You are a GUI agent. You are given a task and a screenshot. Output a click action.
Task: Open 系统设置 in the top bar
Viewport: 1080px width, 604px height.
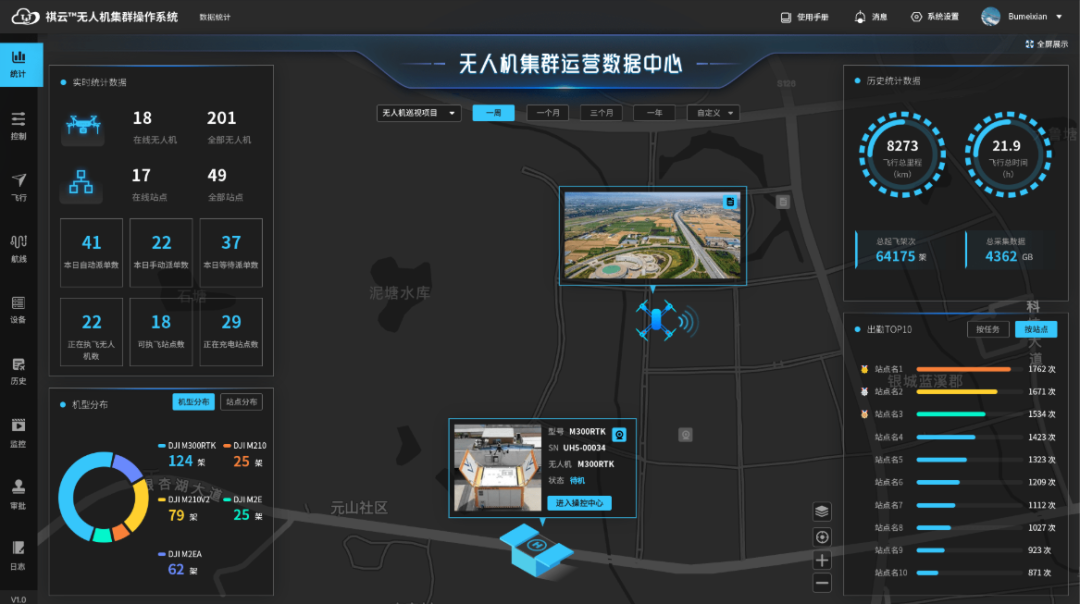[935, 17]
